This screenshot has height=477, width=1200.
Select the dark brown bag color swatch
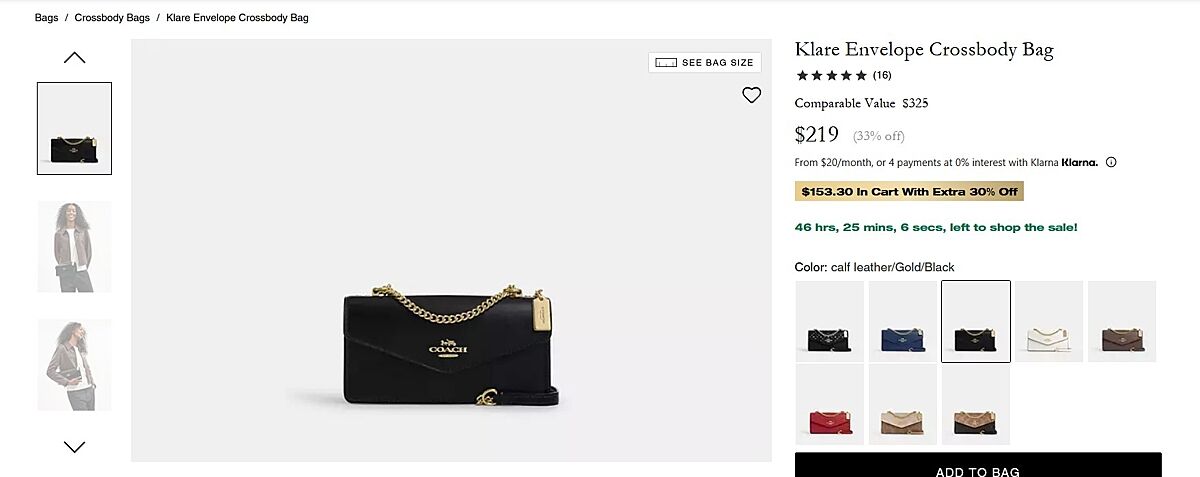(x=1122, y=321)
